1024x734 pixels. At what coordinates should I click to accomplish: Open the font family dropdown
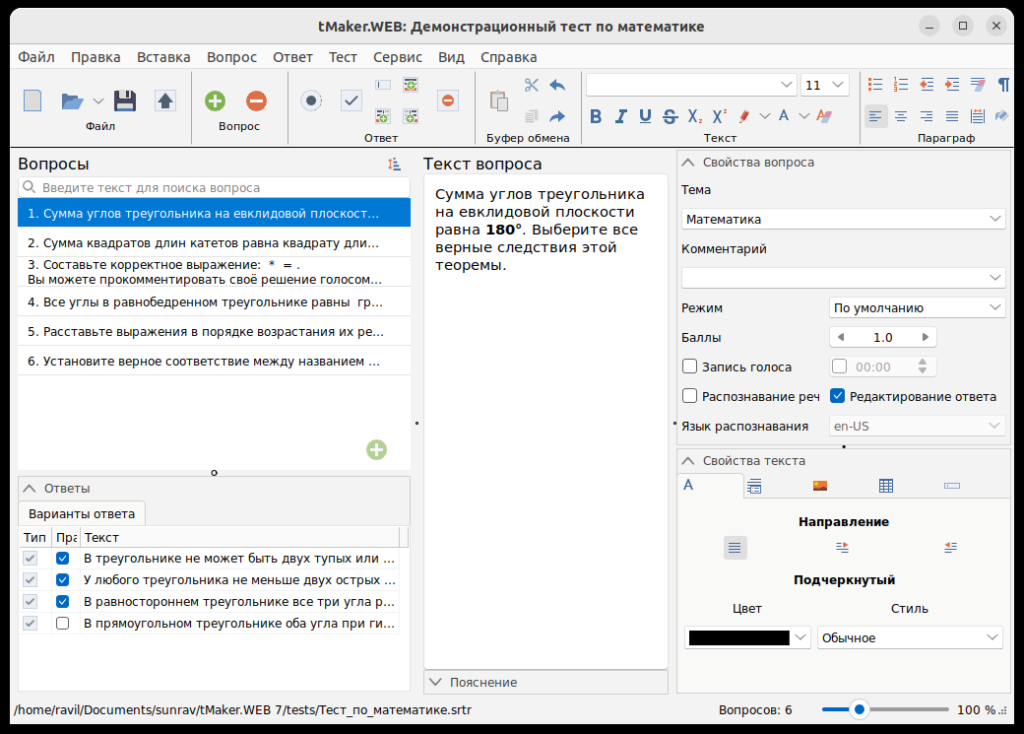click(x=786, y=85)
